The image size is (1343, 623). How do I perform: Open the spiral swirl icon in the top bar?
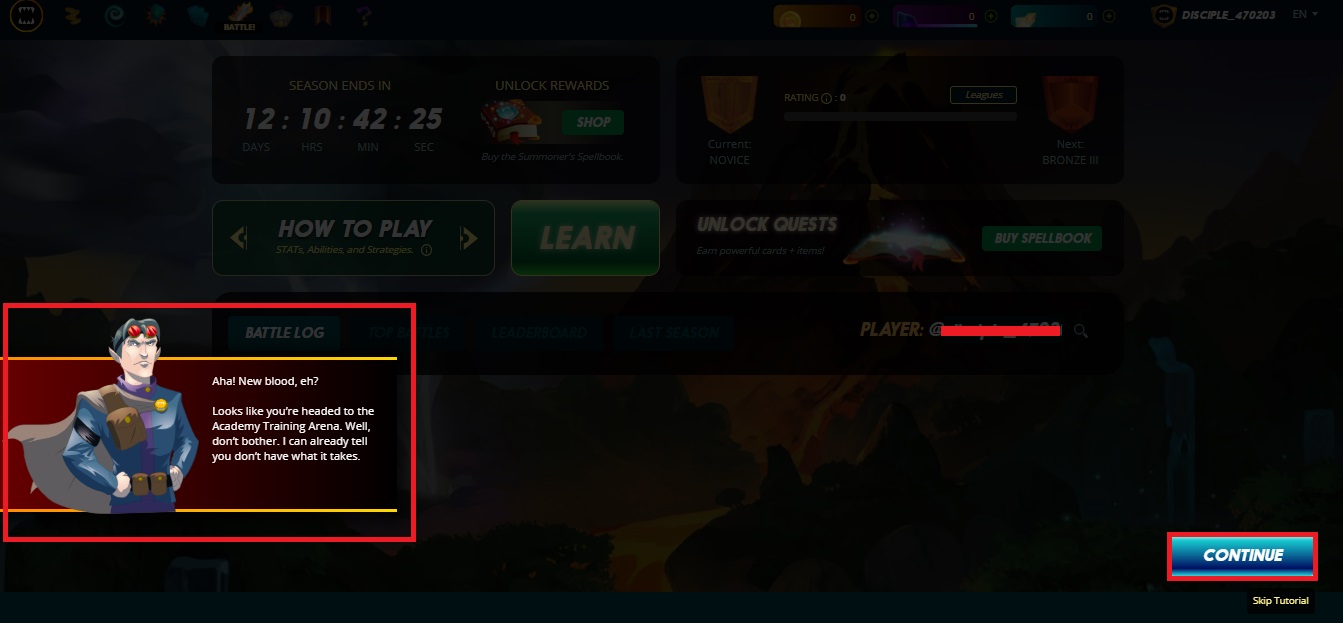(112, 16)
